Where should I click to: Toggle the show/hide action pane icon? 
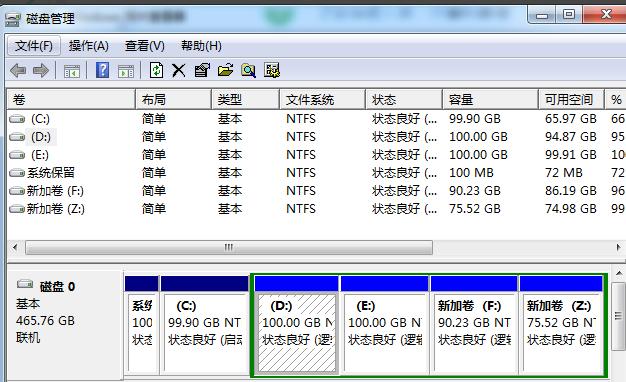coord(126,71)
